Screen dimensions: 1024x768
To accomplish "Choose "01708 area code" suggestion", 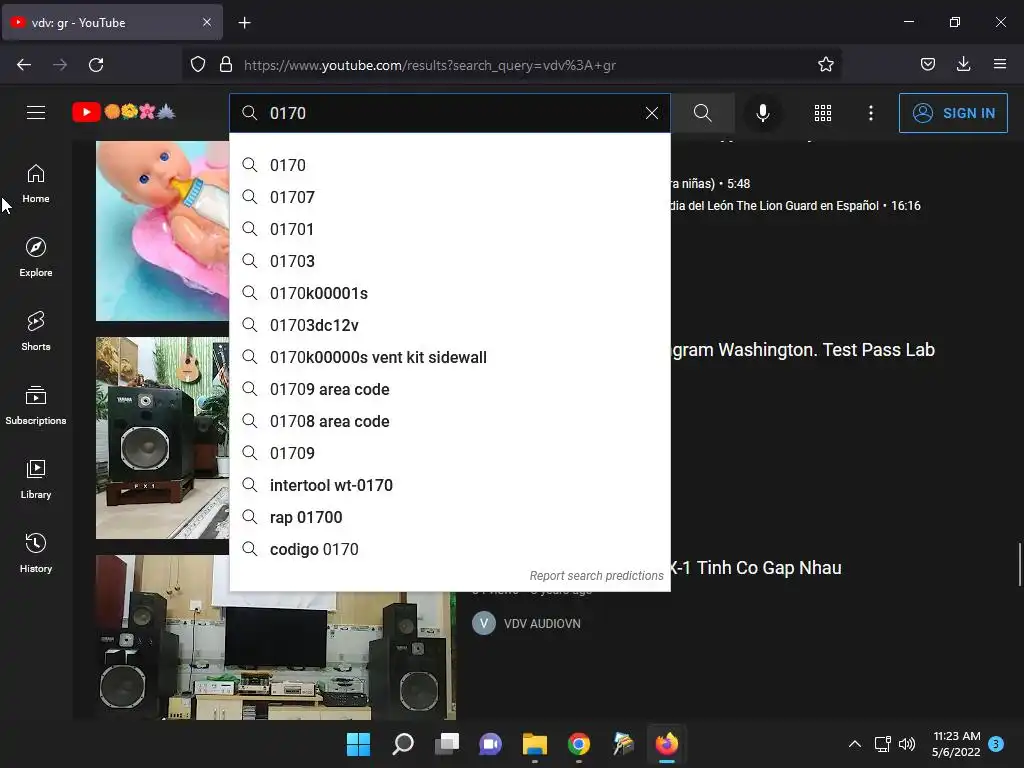I will [x=450, y=421].
